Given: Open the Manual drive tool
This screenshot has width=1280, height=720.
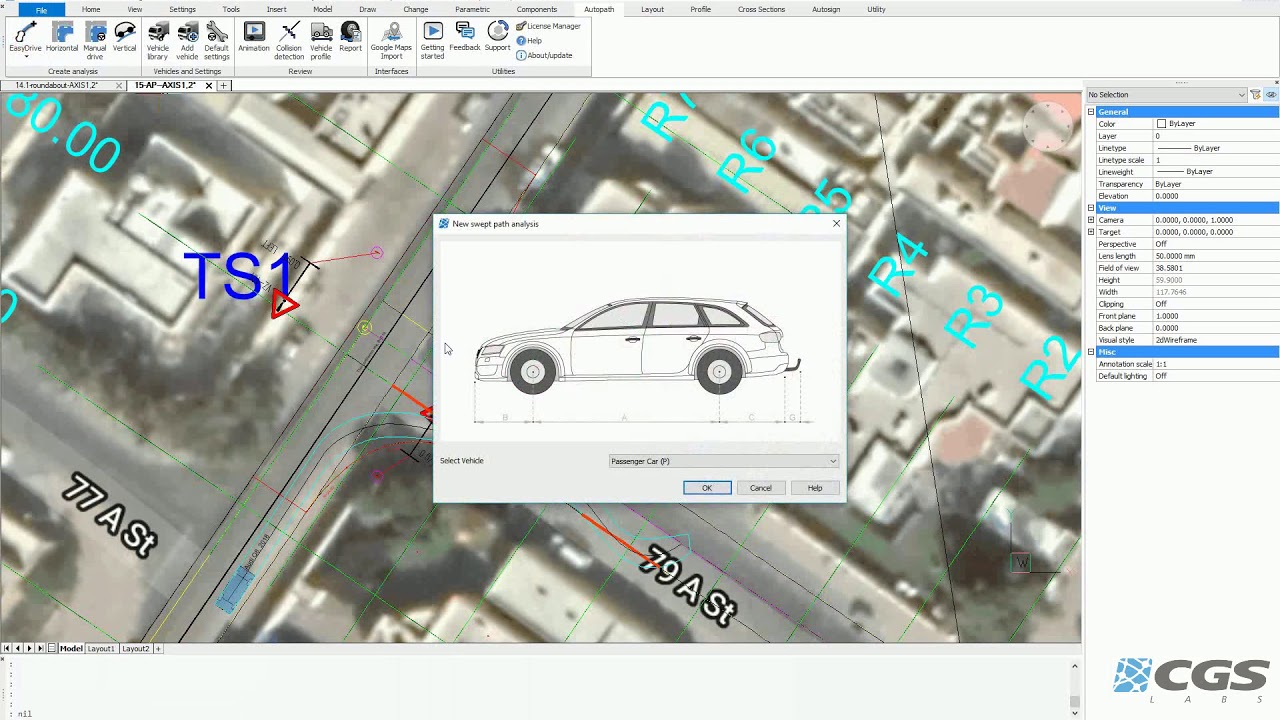Looking at the screenshot, I should tap(95, 40).
